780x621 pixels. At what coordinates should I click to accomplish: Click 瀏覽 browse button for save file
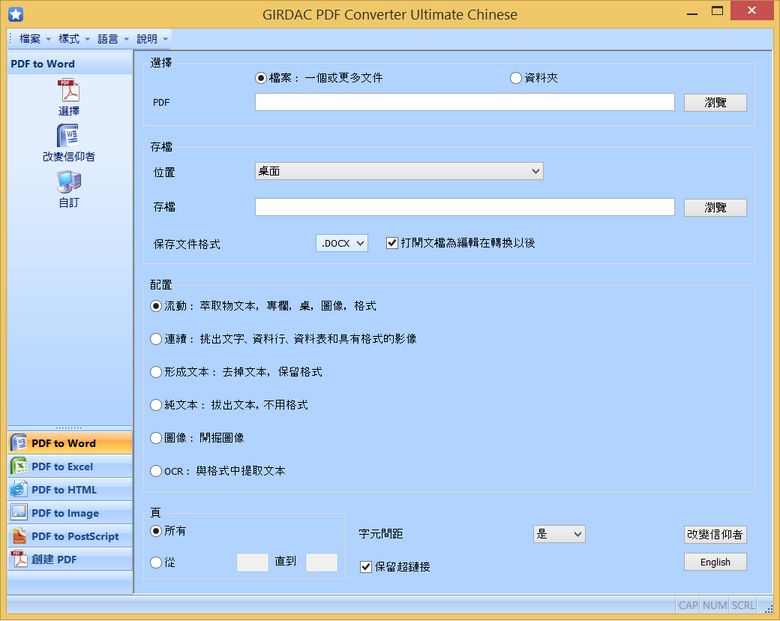[x=715, y=207]
